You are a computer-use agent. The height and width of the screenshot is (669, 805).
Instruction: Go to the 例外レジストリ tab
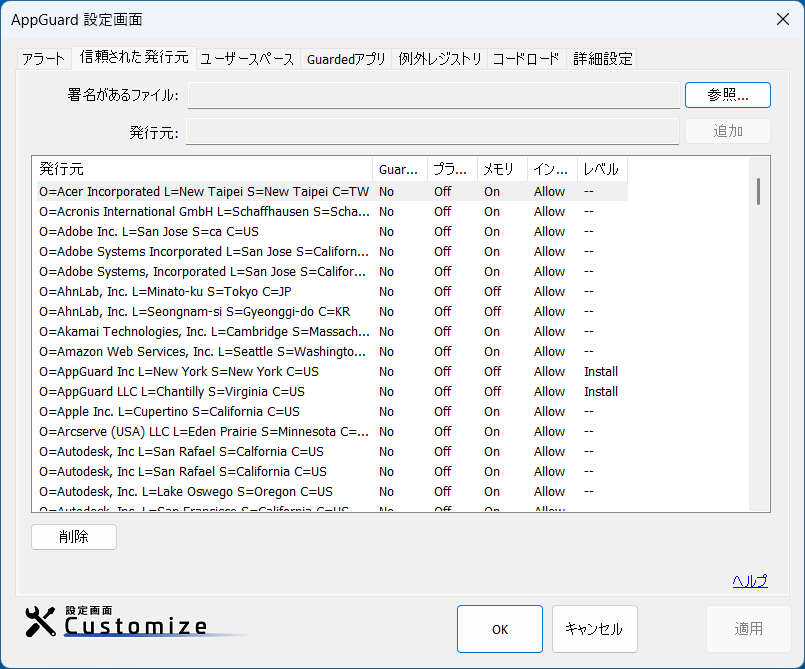point(440,59)
